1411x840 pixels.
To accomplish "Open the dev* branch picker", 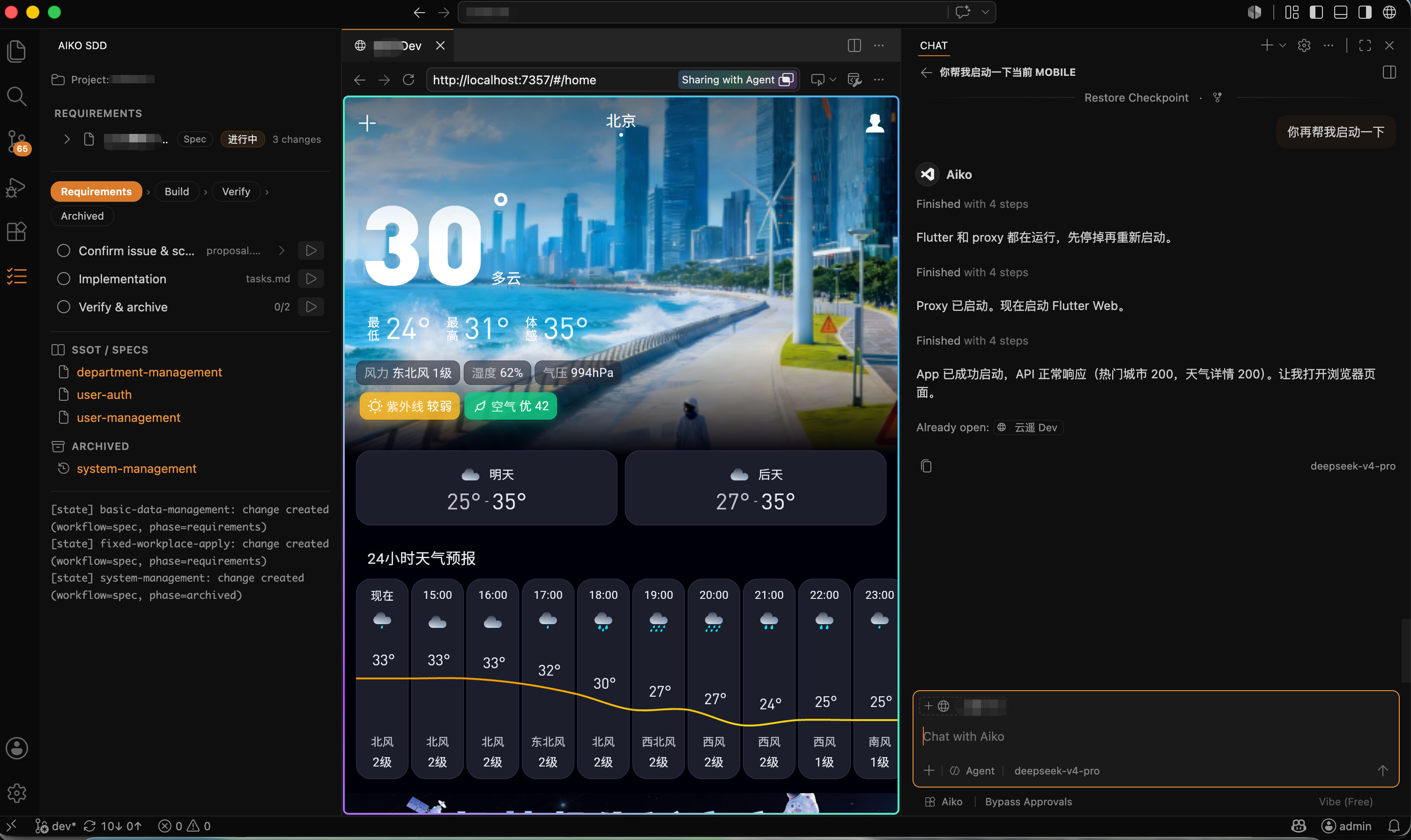I will tap(55, 826).
